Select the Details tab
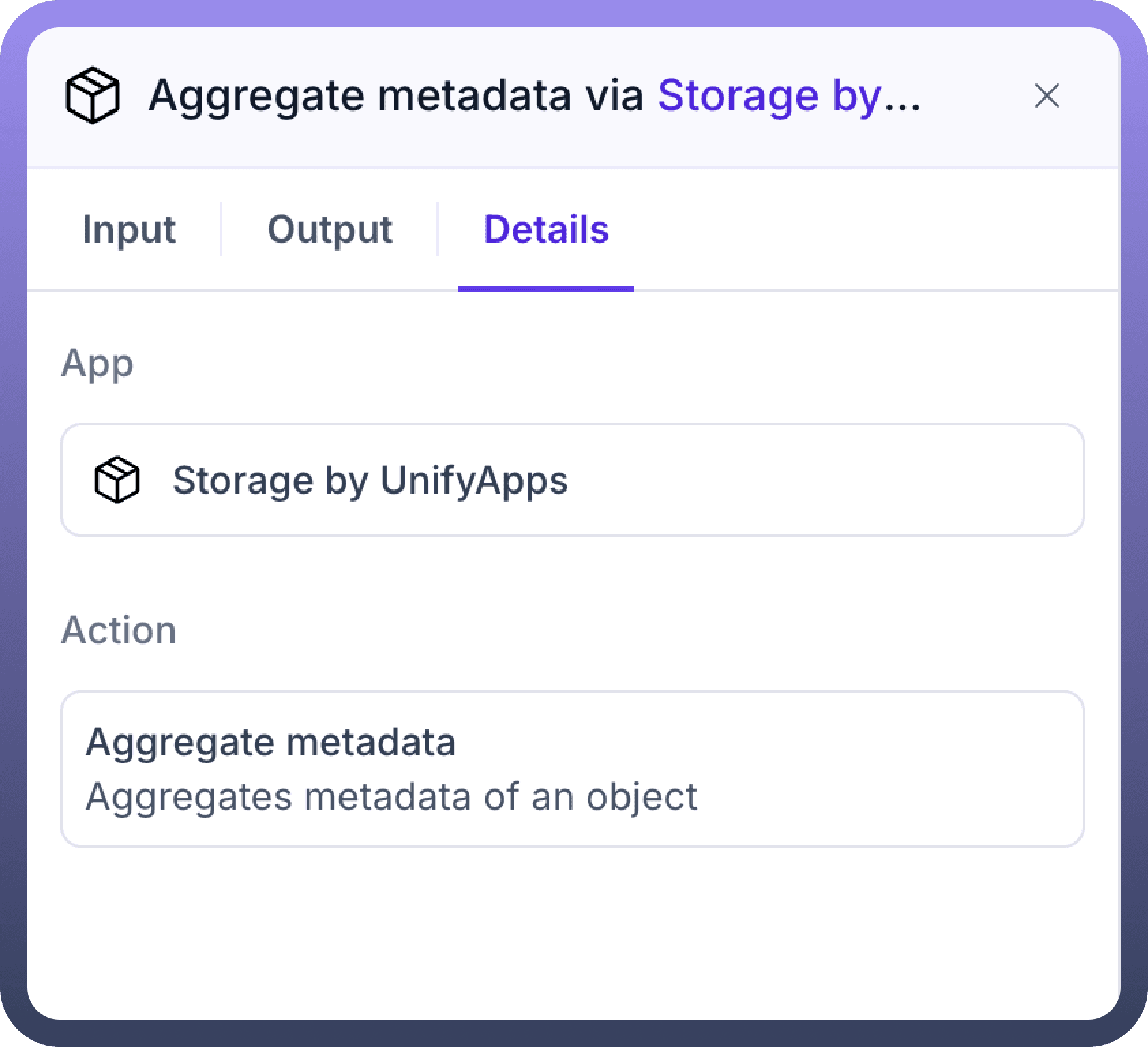Screen dimensions: 1148x1047 (546, 229)
